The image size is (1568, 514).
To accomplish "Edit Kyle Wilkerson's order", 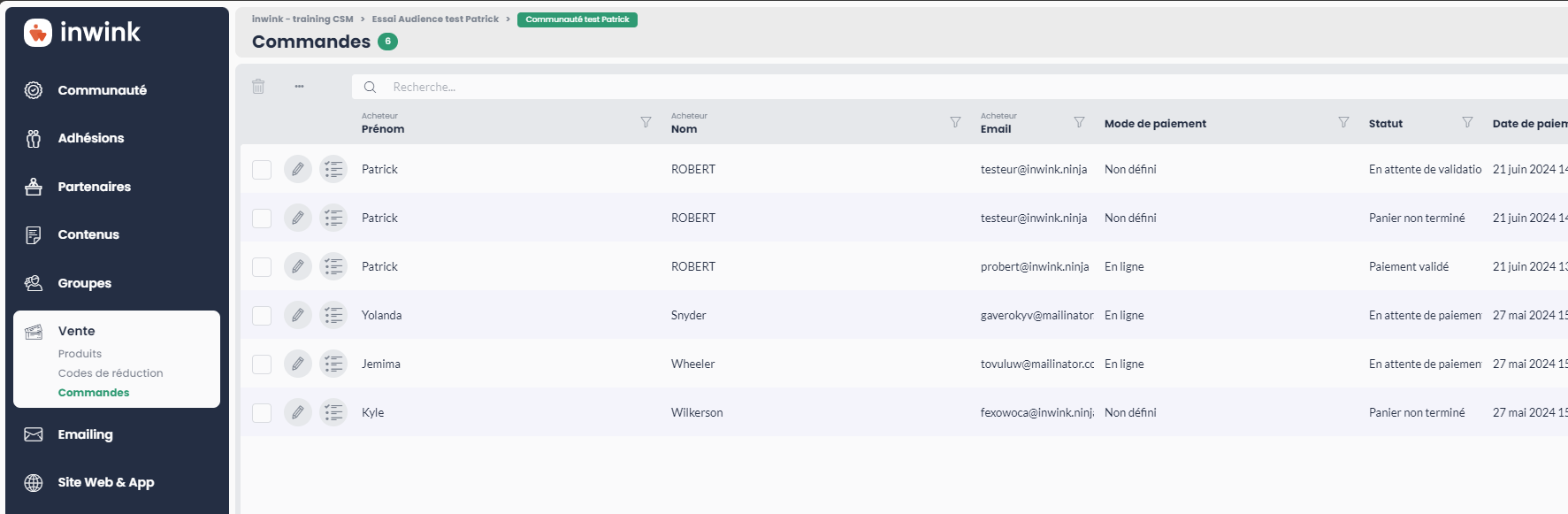I will point(298,412).
